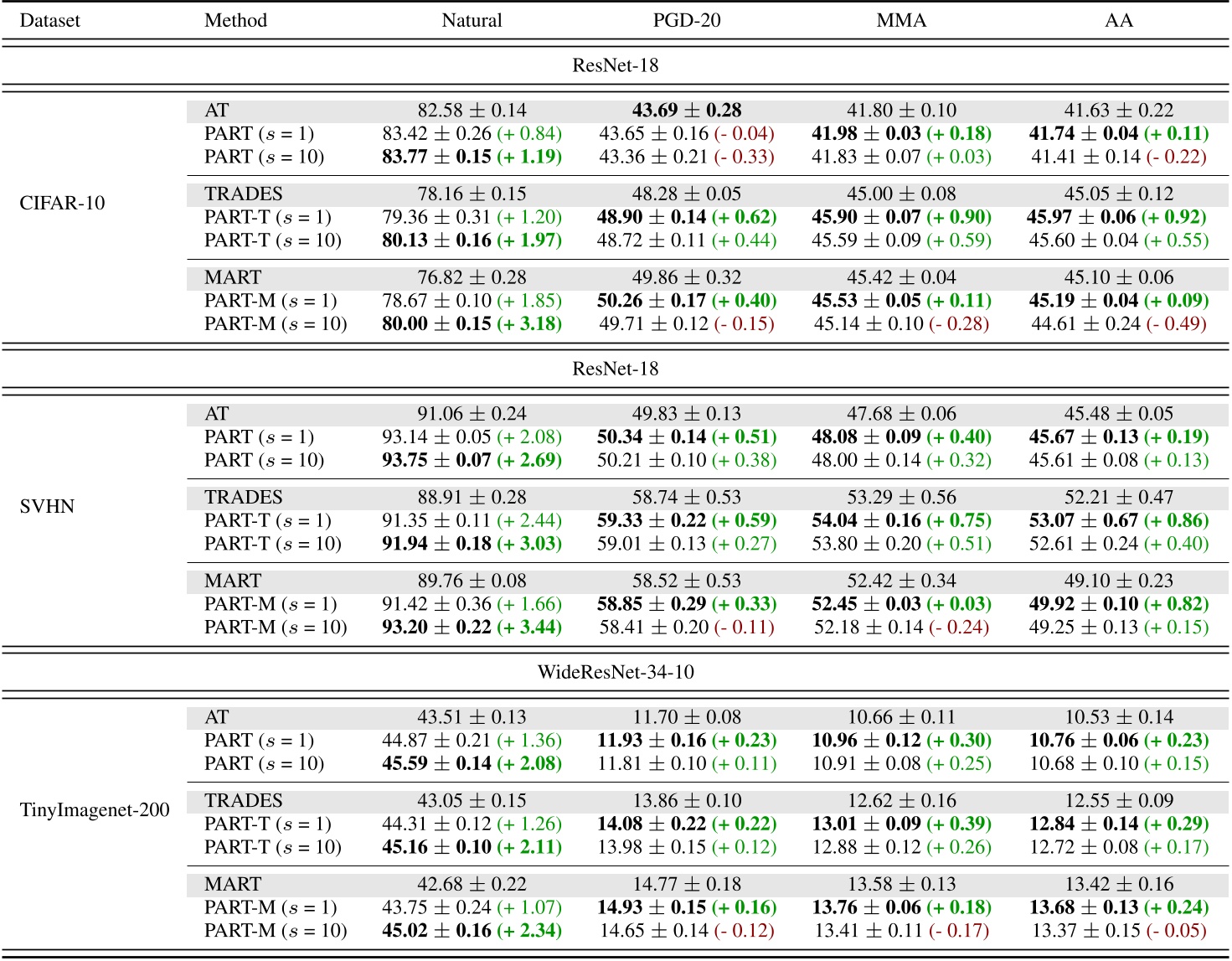Select the Natural column header

tap(472, 20)
